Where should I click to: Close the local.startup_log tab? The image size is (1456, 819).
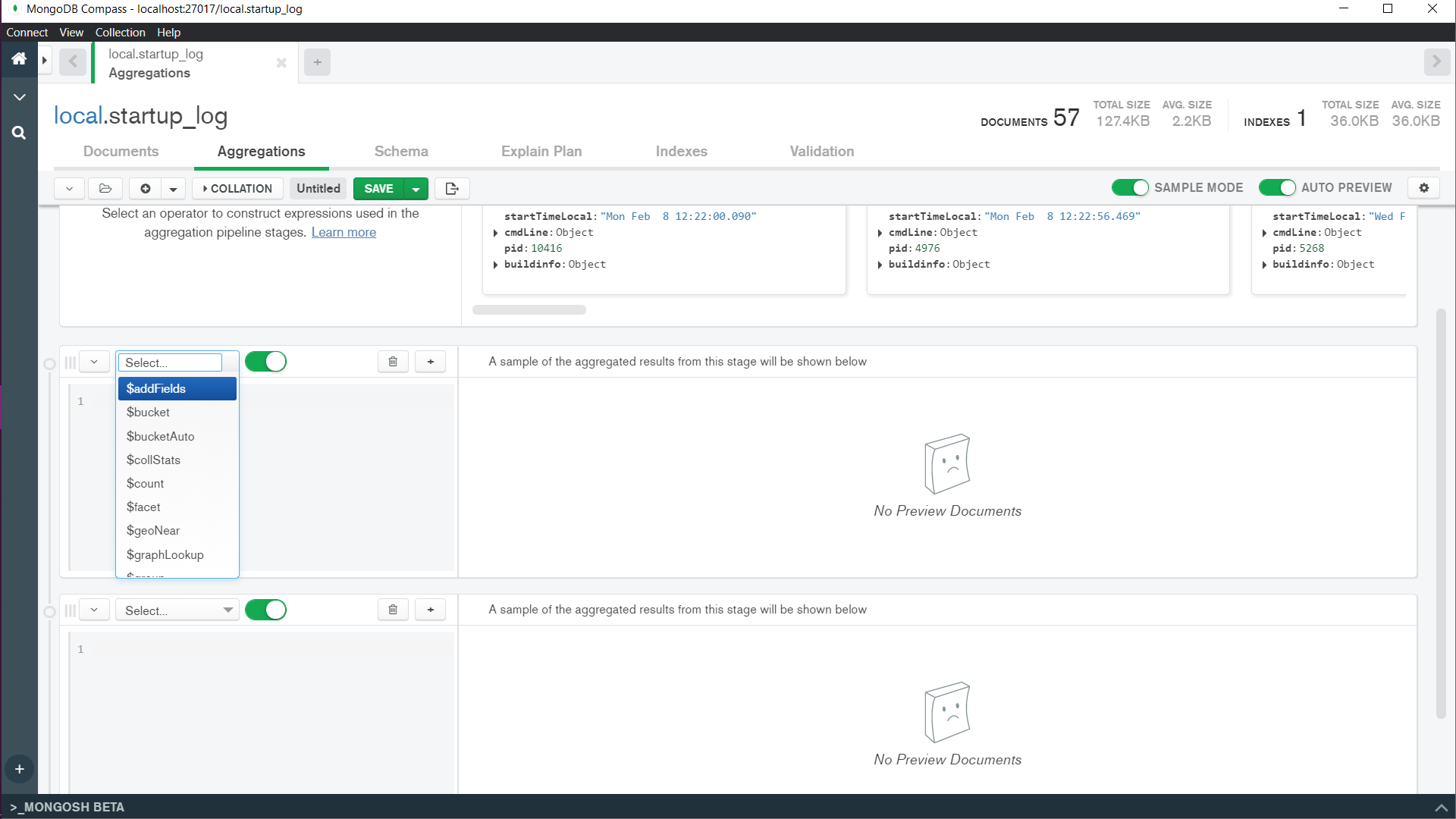[281, 63]
